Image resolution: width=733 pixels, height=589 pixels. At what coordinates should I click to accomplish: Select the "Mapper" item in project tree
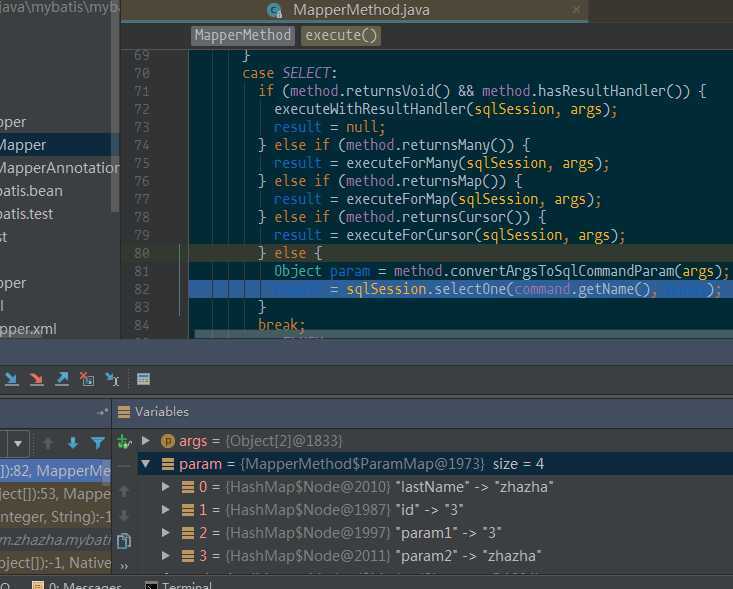pyautogui.click(x=56, y=145)
